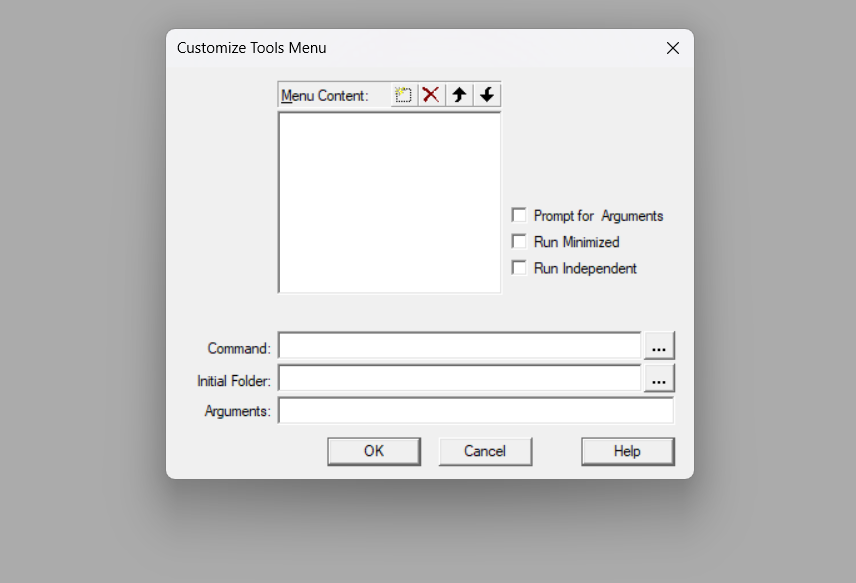This screenshot has width=856, height=583.
Task: Click the Menu Content label
Action: (325, 96)
